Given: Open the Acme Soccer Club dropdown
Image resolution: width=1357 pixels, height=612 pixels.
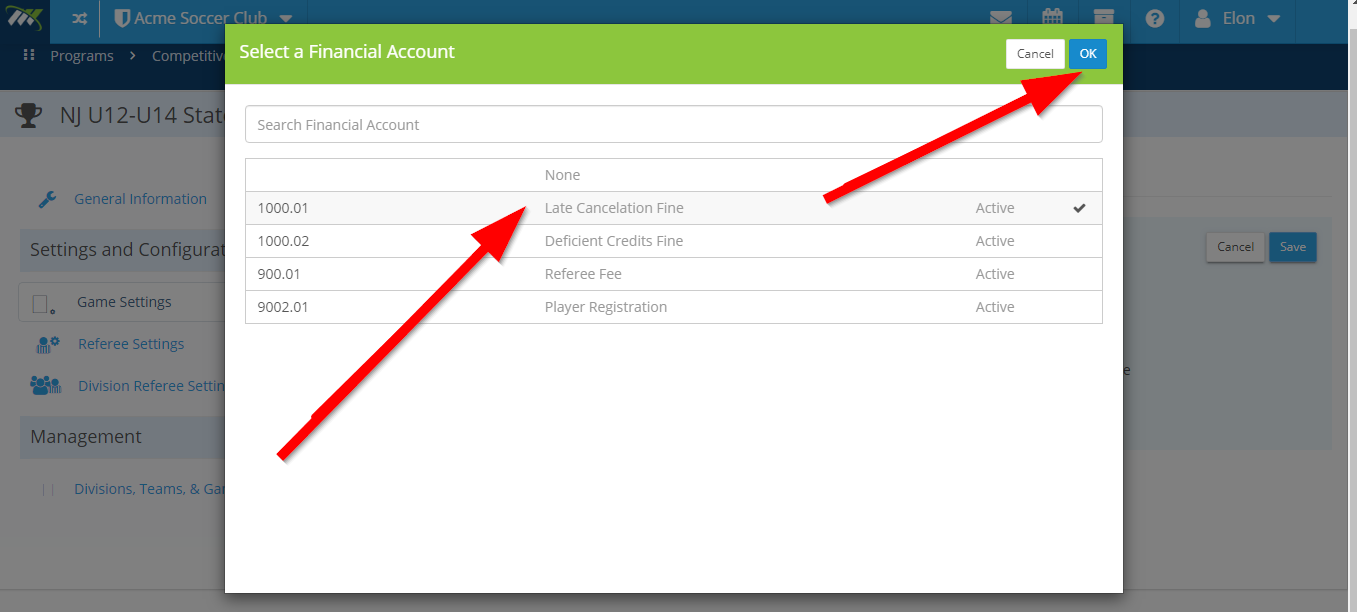Looking at the screenshot, I should tap(204, 18).
